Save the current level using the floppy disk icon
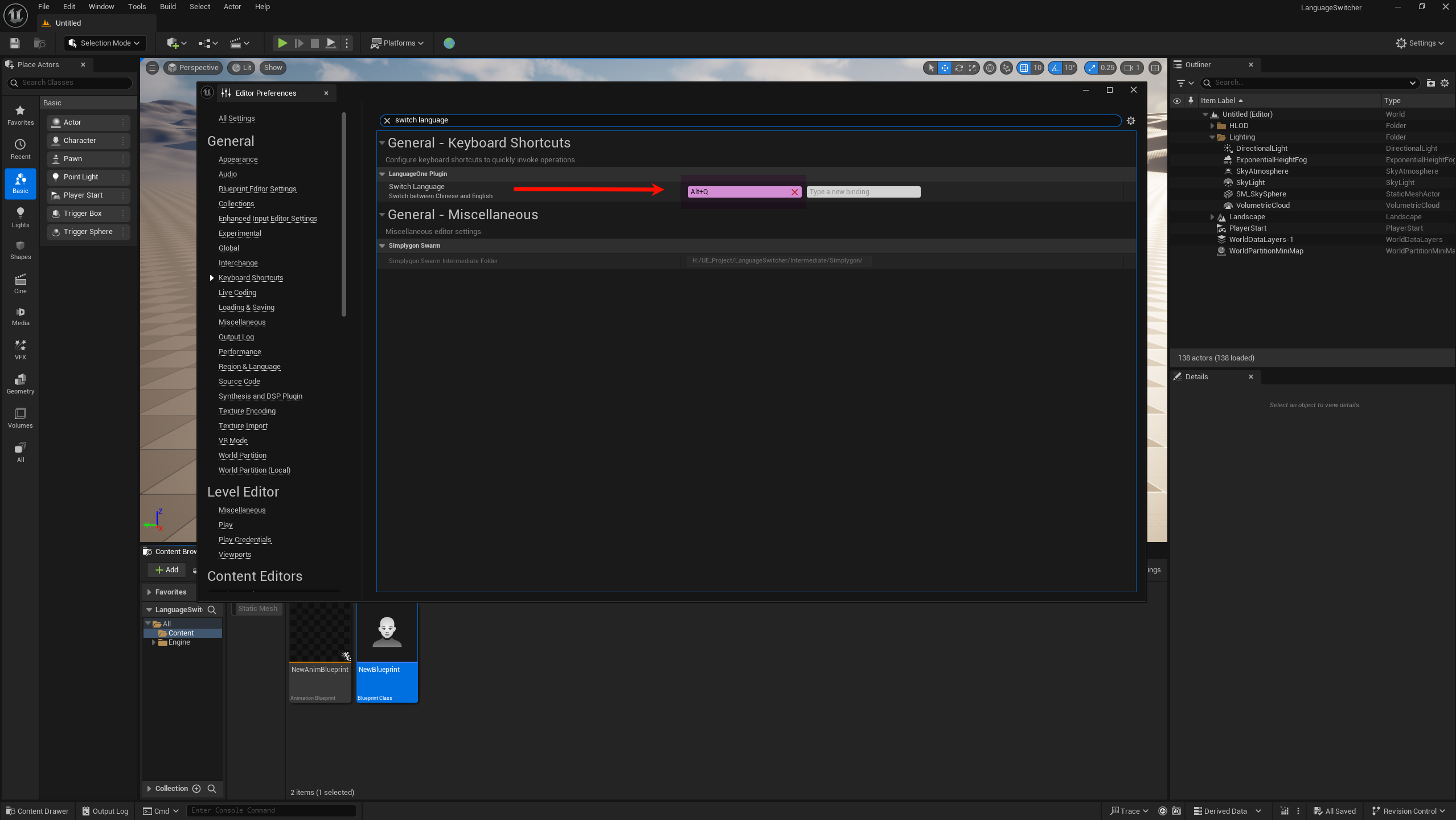This screenshot has width=1456, height=820. tap(15, 43)
